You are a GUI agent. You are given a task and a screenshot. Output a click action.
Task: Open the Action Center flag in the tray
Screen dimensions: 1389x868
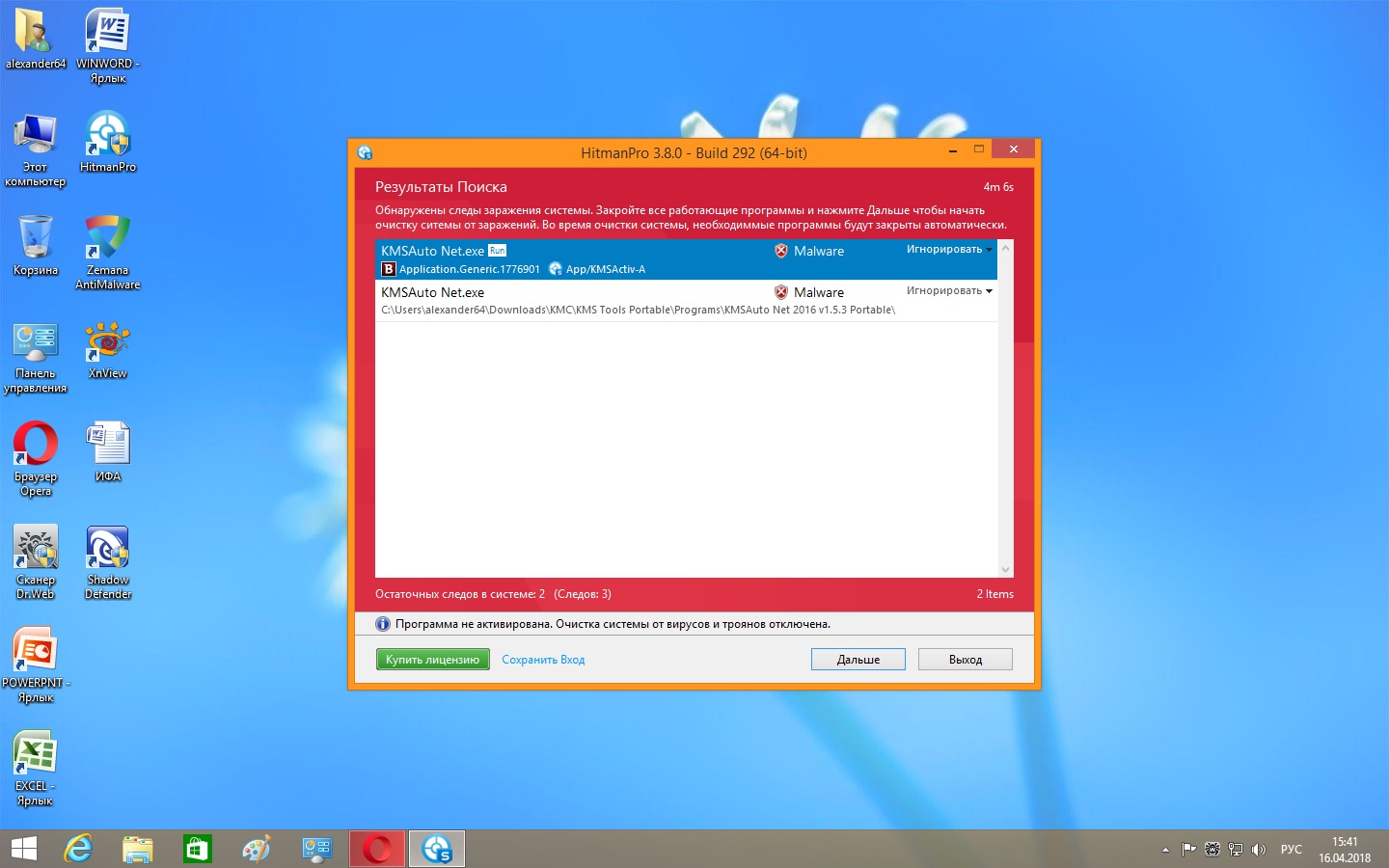[x=1189, y=850]
